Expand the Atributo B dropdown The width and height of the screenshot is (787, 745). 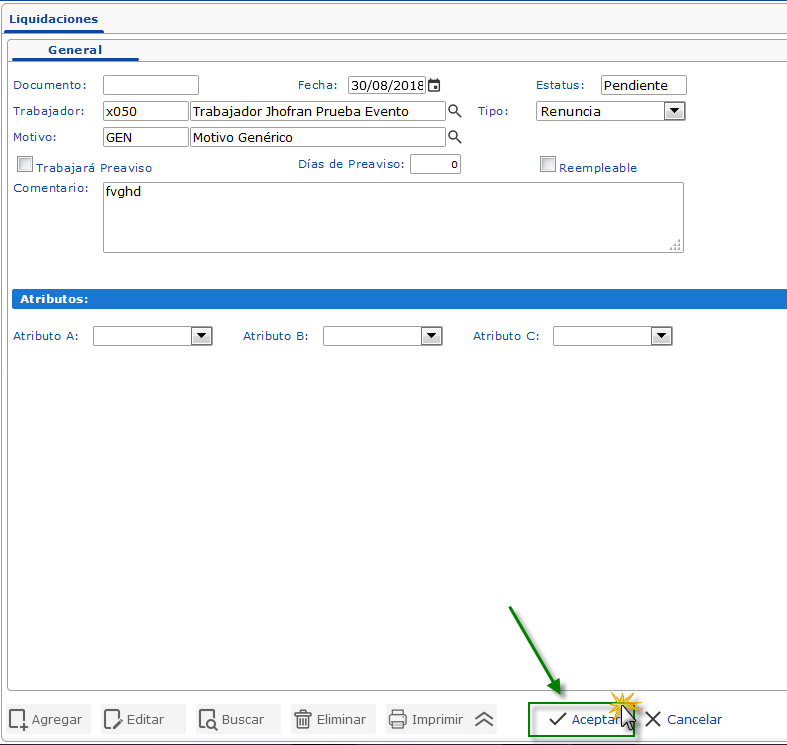pos(431,336)
